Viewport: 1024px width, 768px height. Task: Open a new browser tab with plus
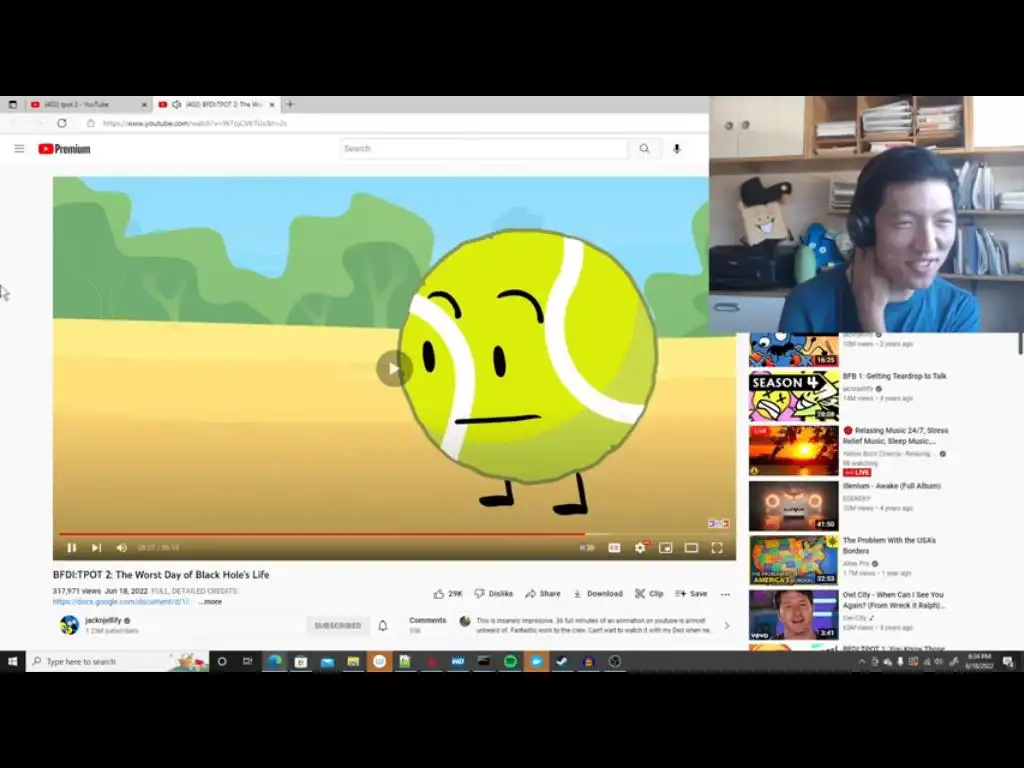[290, 104]
